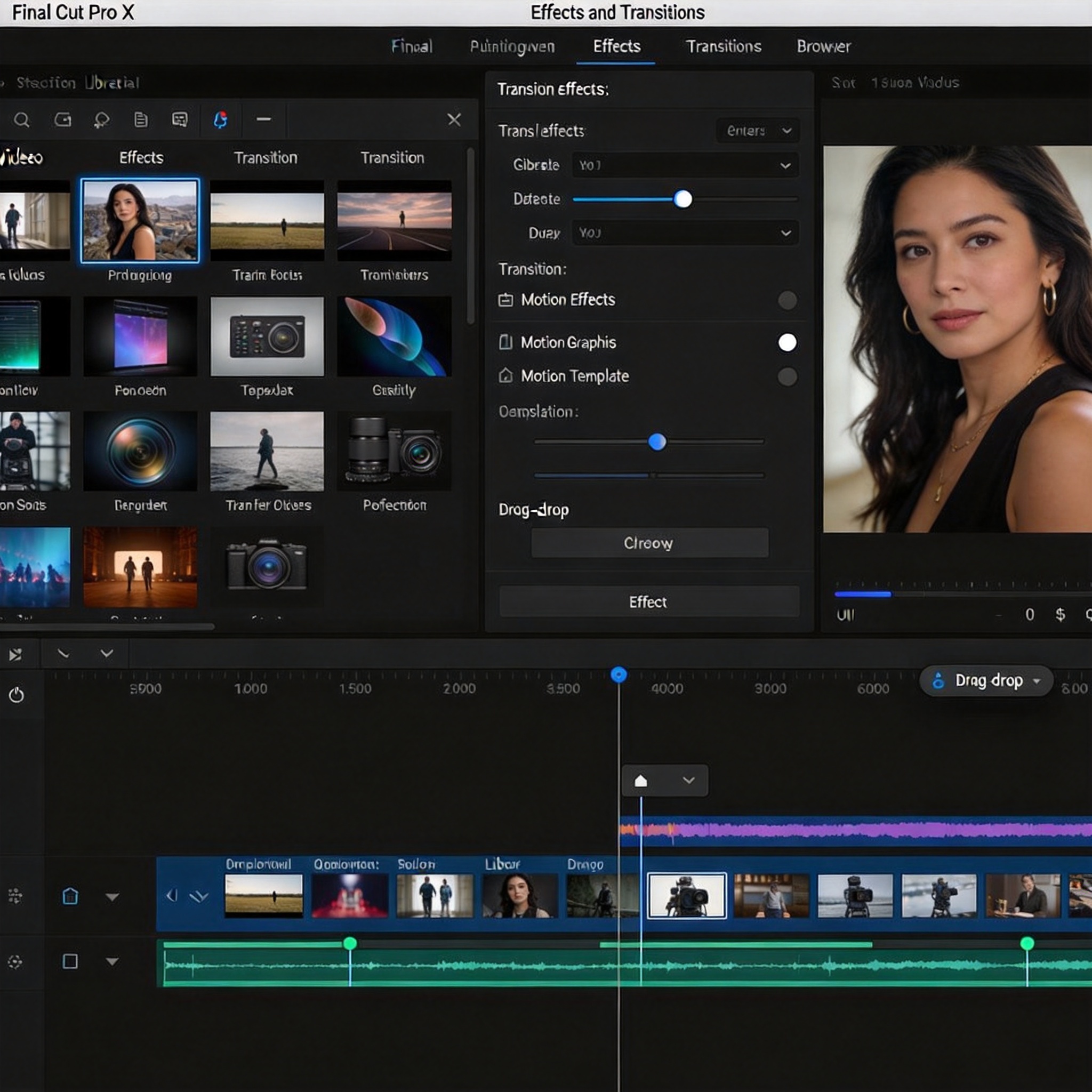Image resolution: width=1092 pixels, height=1092 pixels.
Task: Click the flag icon at timeline top-left
Action: [x=15, y=655]
